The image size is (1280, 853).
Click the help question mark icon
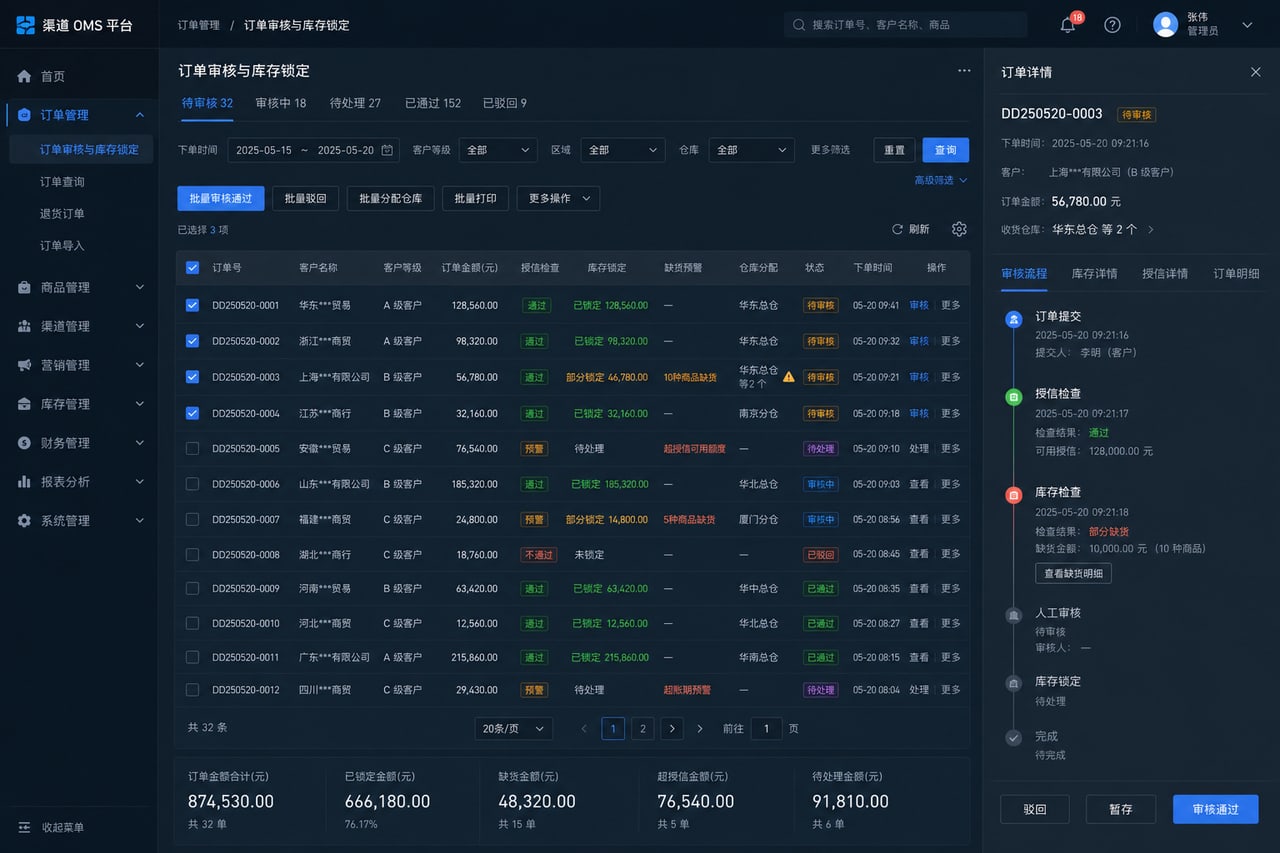(x=1112, y=25)
